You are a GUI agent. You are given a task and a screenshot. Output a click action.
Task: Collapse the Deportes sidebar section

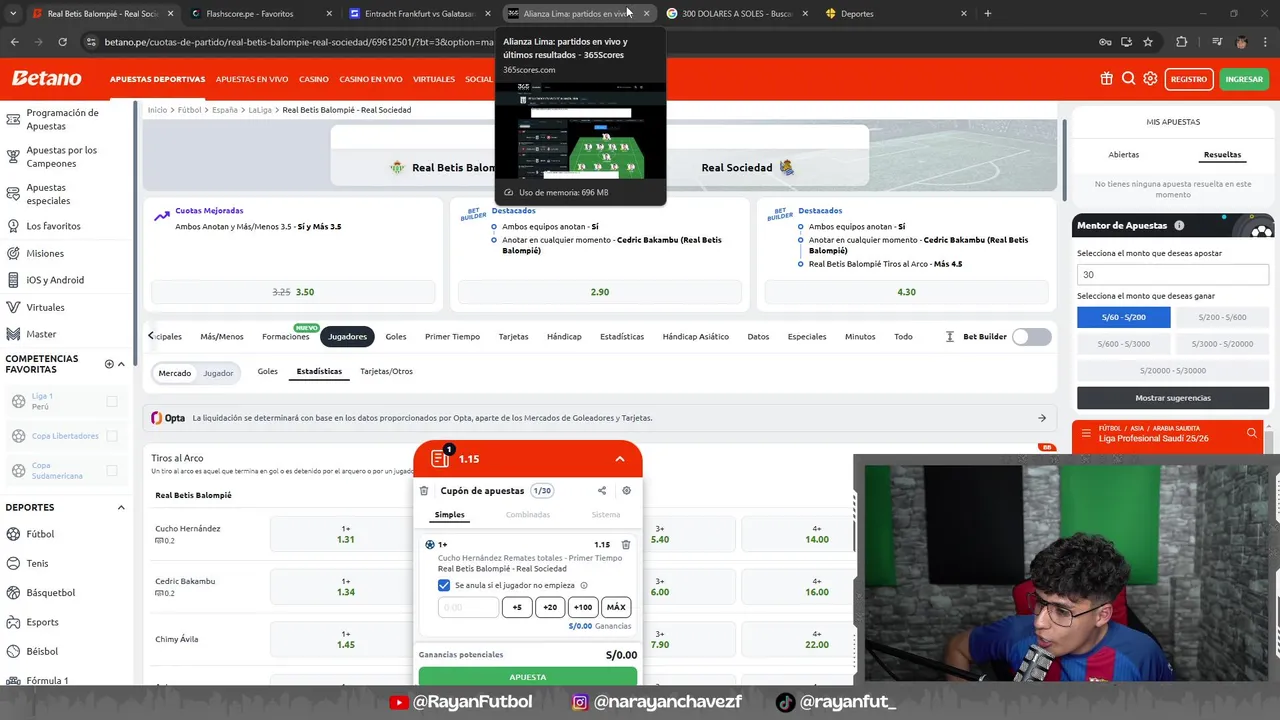[x=121, y=507]
